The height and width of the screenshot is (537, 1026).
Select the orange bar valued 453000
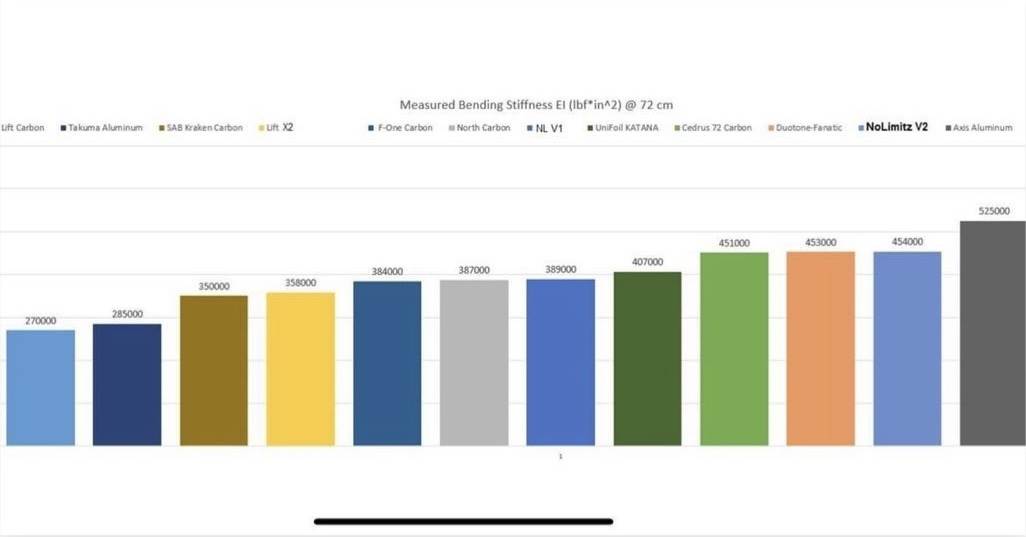820,348
